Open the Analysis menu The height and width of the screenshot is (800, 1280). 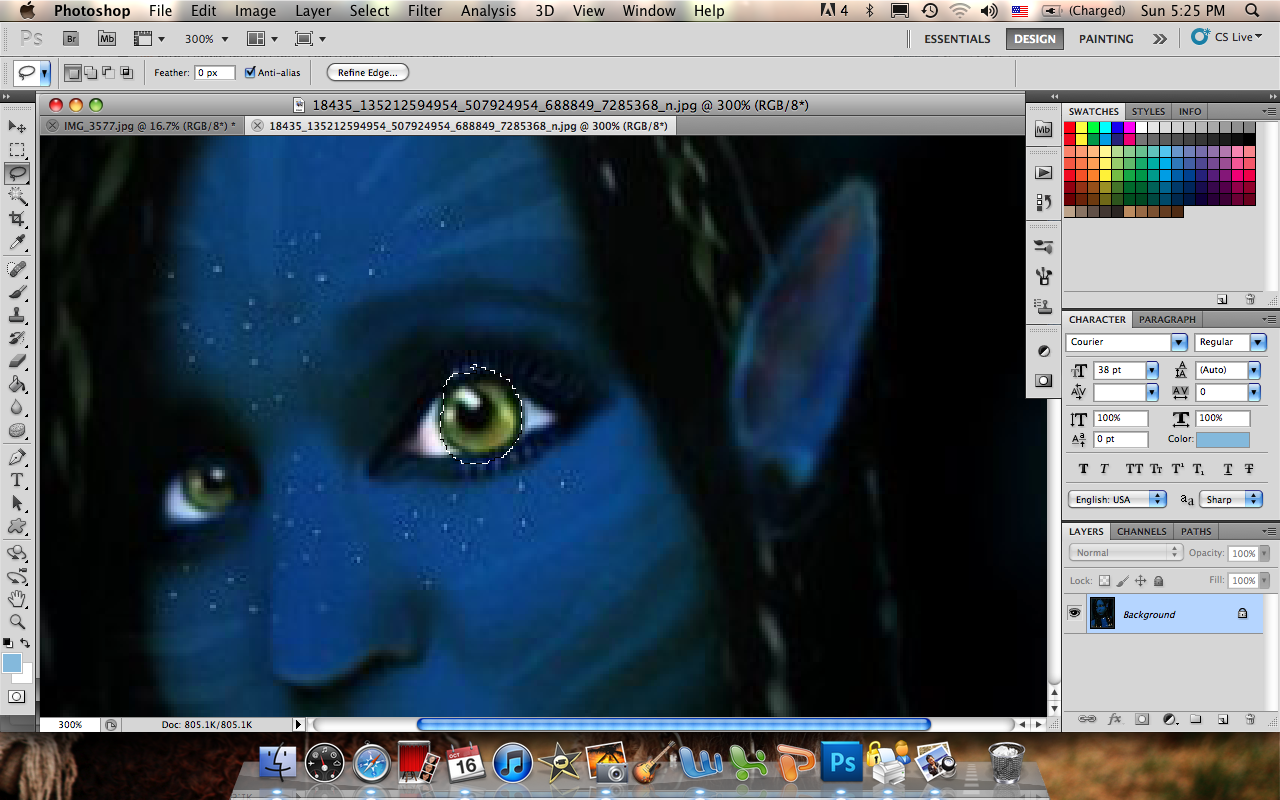click(x=489, y=11)
